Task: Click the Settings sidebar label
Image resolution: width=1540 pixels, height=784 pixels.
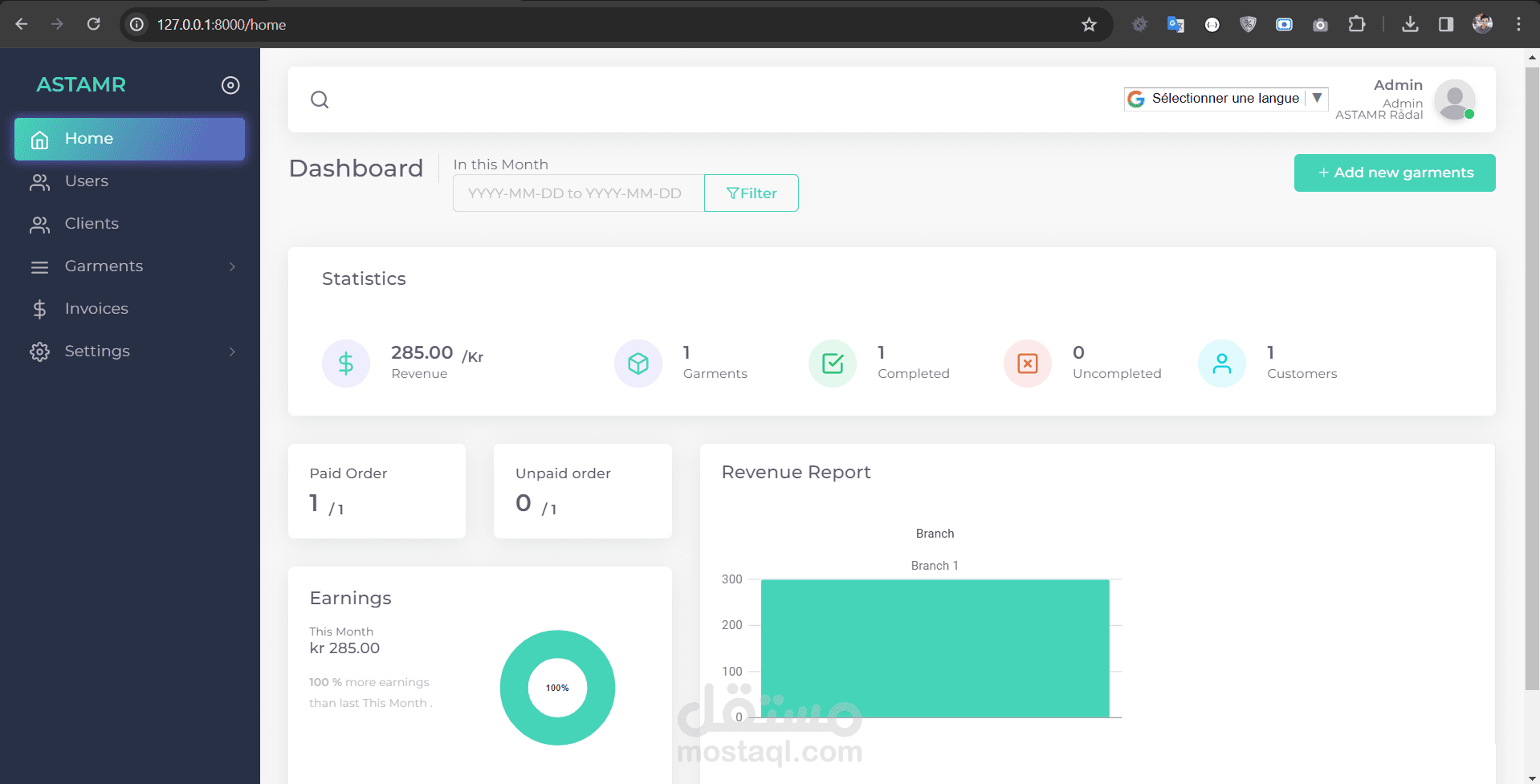Action: pos(97,351)
